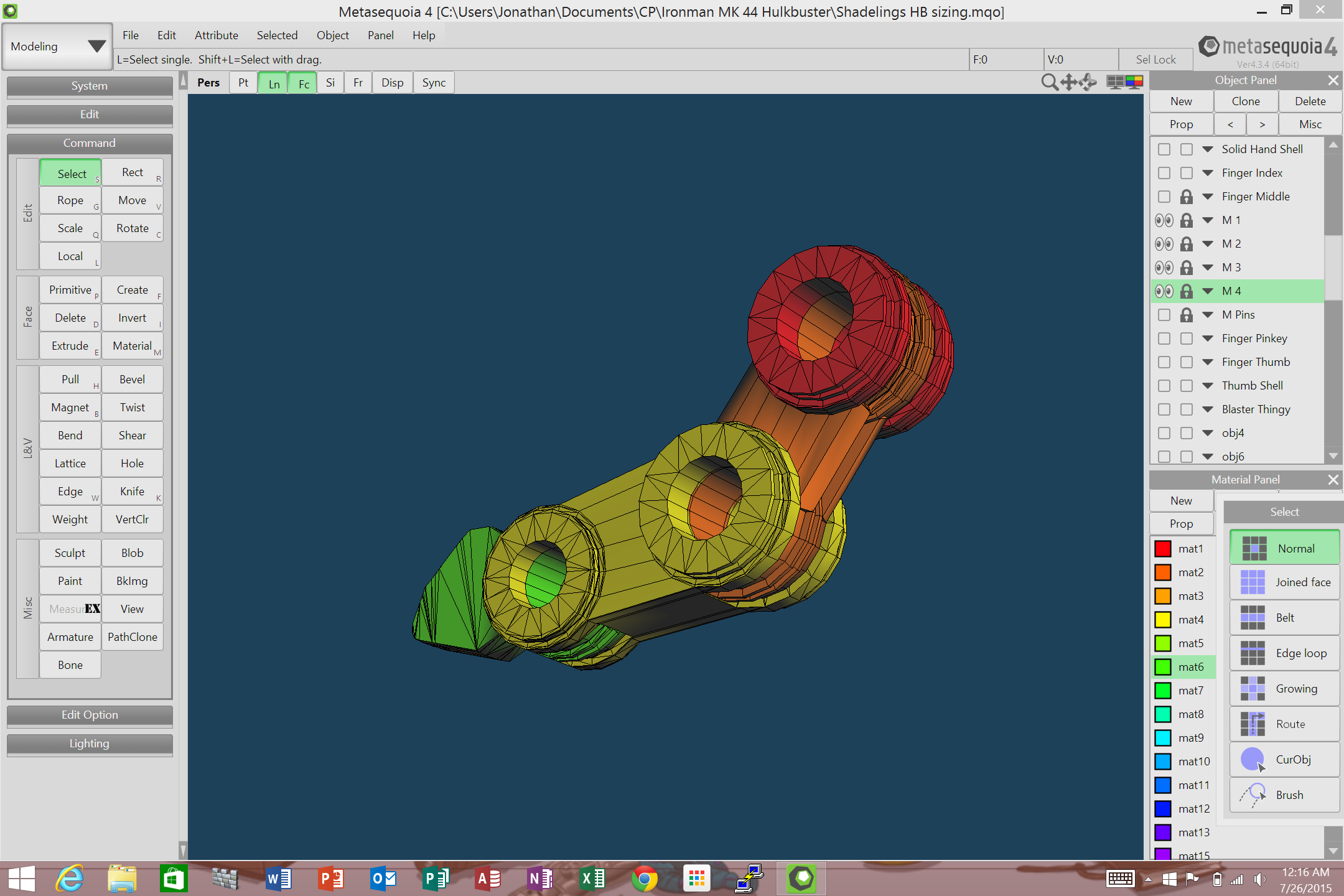Screen dimensions: 1344x896
Task: Toggle the Pt point display button
Action: tap(243, 83)
